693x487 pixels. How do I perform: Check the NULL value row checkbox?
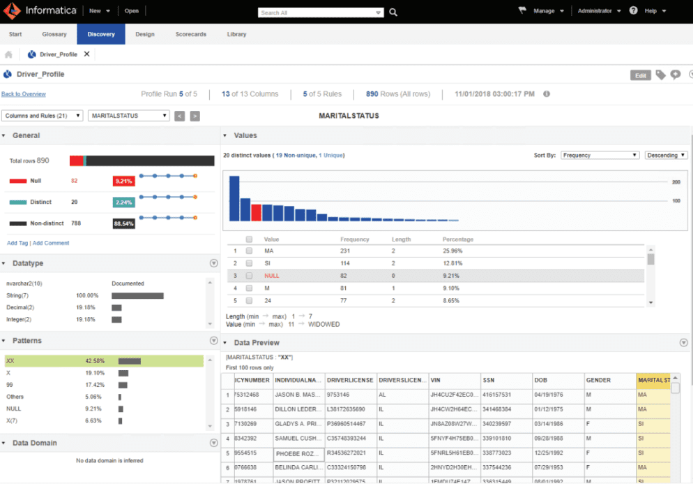[x=249, y=275]
